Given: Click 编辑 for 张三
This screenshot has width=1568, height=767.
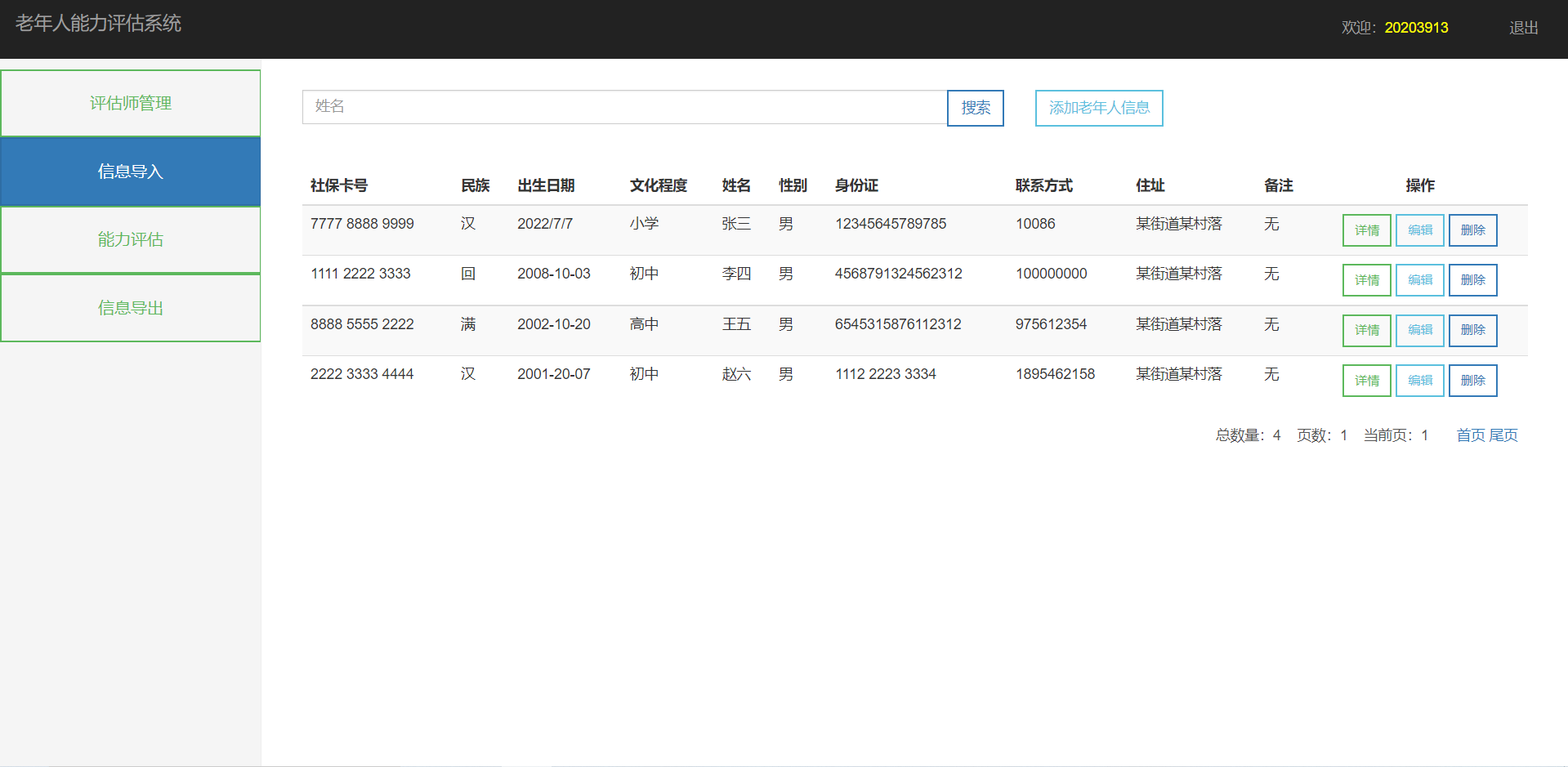Looking at the screenshot, I should pos(1420,230).
